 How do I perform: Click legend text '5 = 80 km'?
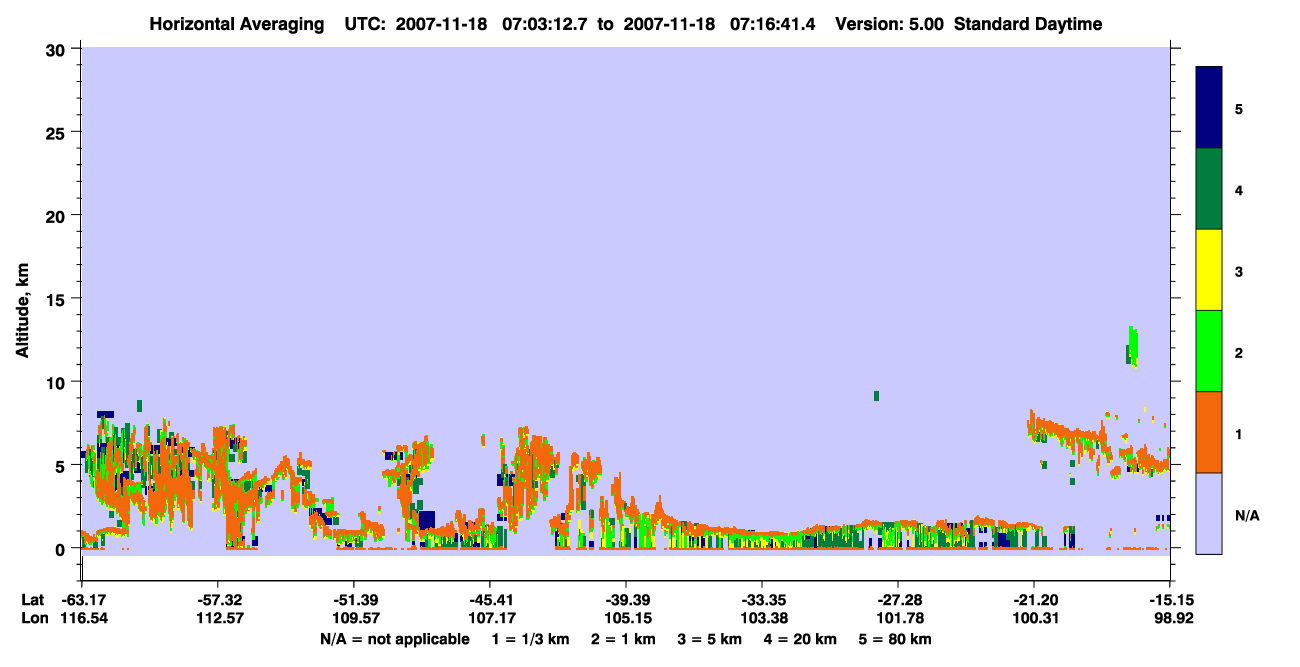coord(895,639)
